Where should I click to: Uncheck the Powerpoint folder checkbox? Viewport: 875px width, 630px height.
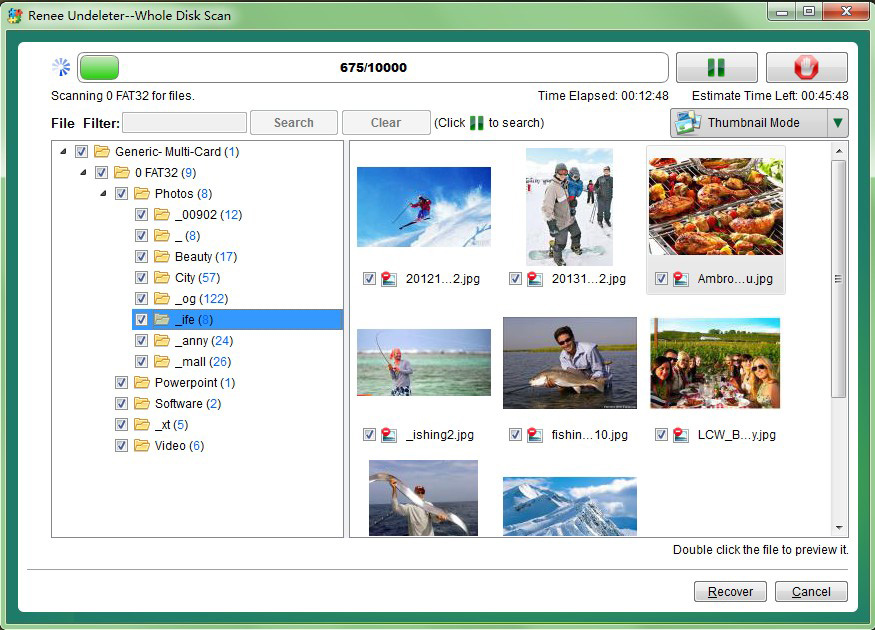click(x=121, y=383)
